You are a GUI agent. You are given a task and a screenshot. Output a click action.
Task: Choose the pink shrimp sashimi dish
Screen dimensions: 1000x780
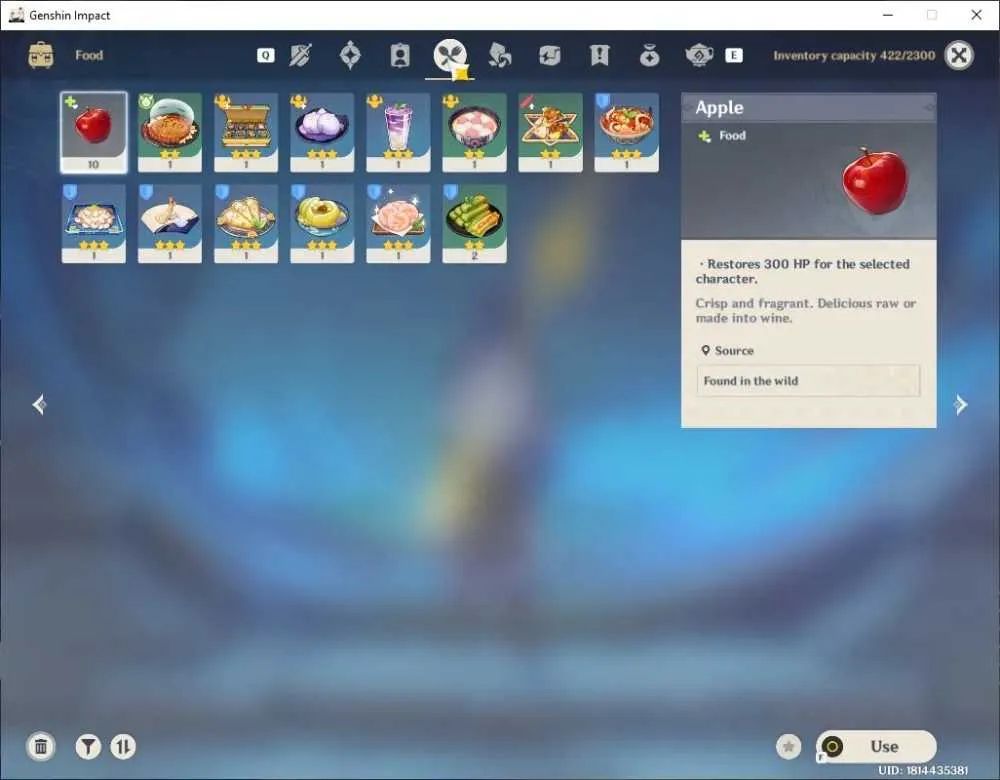coord(398,224)
